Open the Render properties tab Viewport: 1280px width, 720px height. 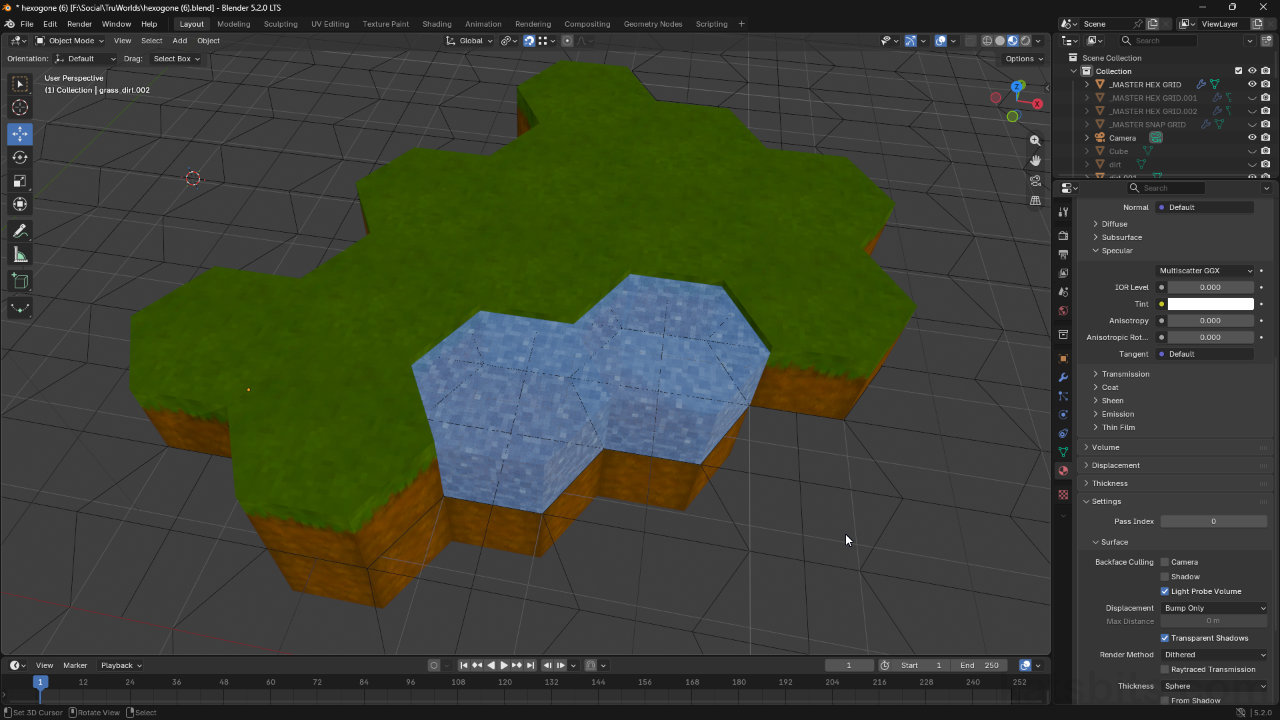pyautogui.click(x=1063, y=236)
